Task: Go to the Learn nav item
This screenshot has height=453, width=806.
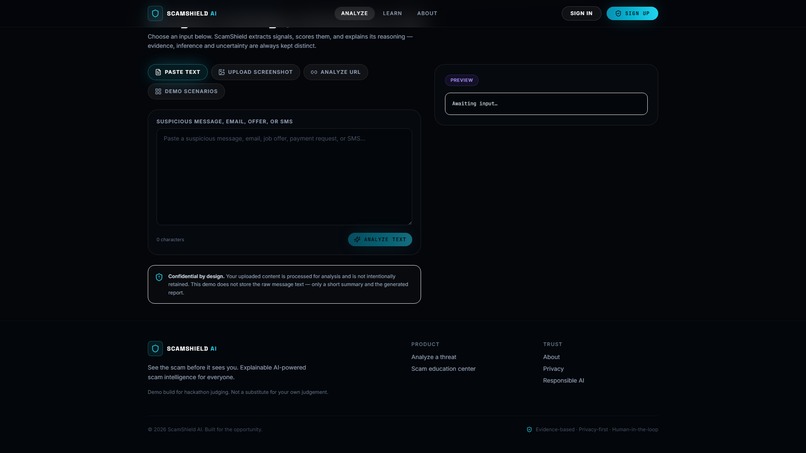Action: click(392, 13)
